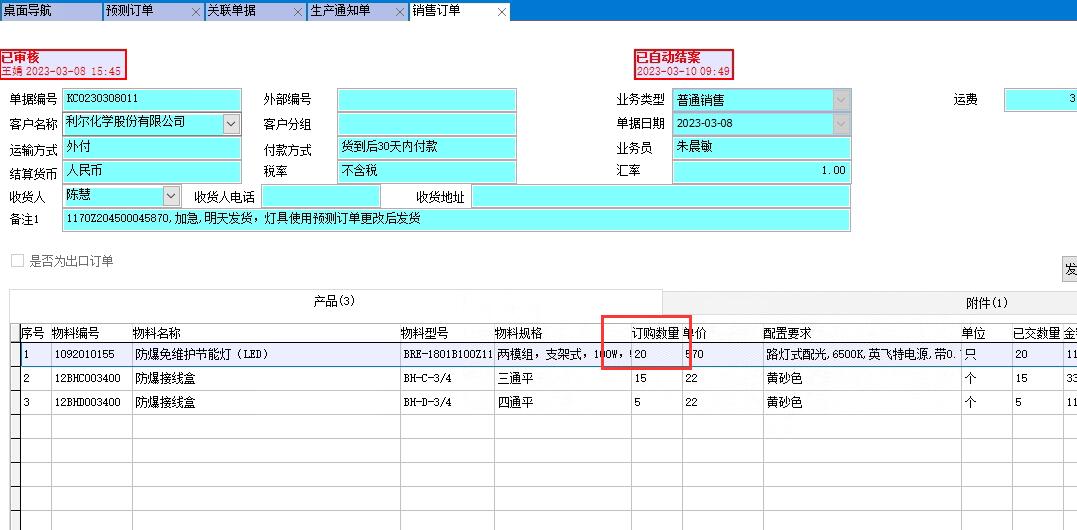Open the 业务类型 dropdown arrow
The image size is (1077, 530).
click(x=841, y=100)
